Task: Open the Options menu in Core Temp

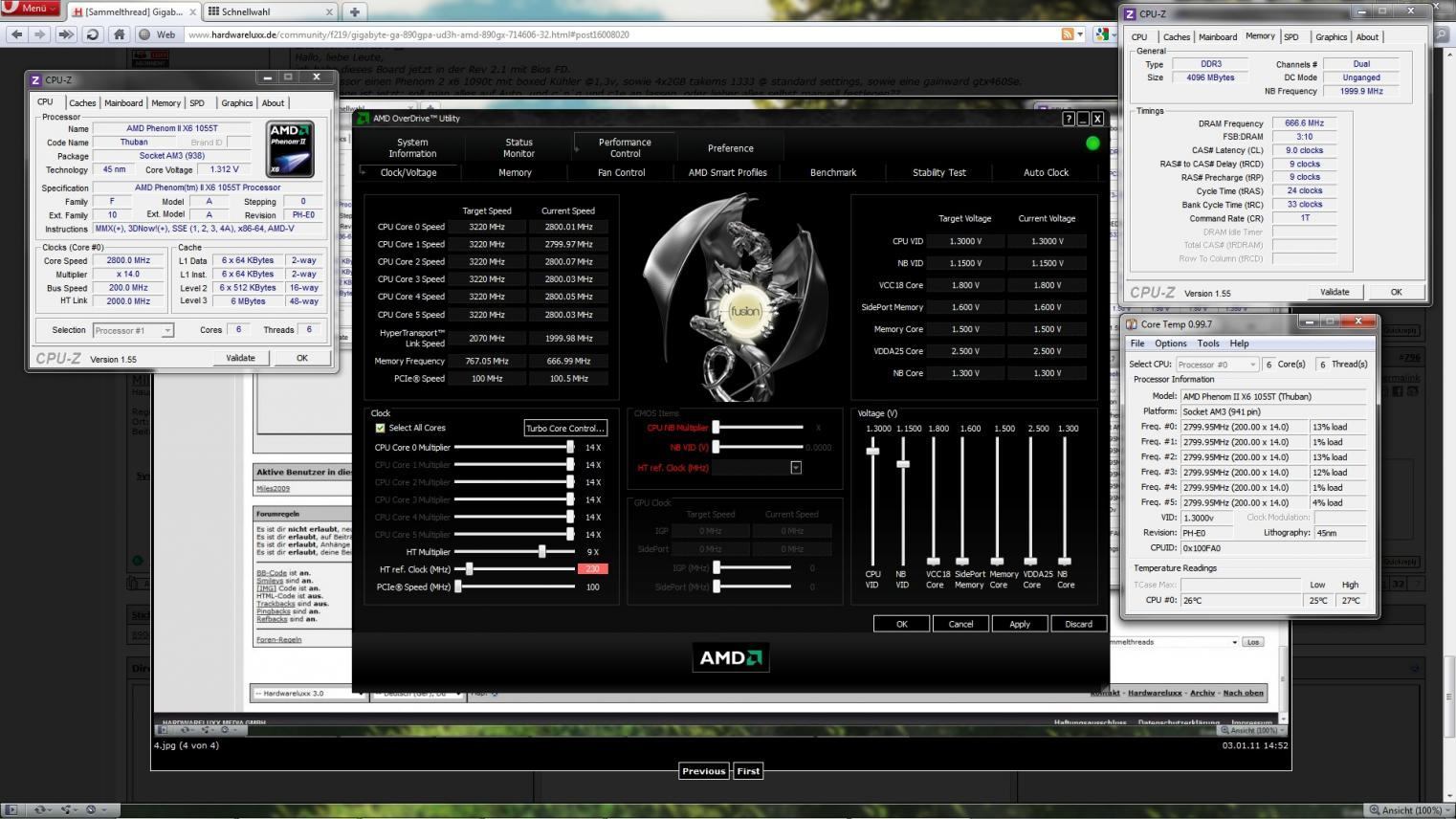Action: click(x=1170, y=343)
